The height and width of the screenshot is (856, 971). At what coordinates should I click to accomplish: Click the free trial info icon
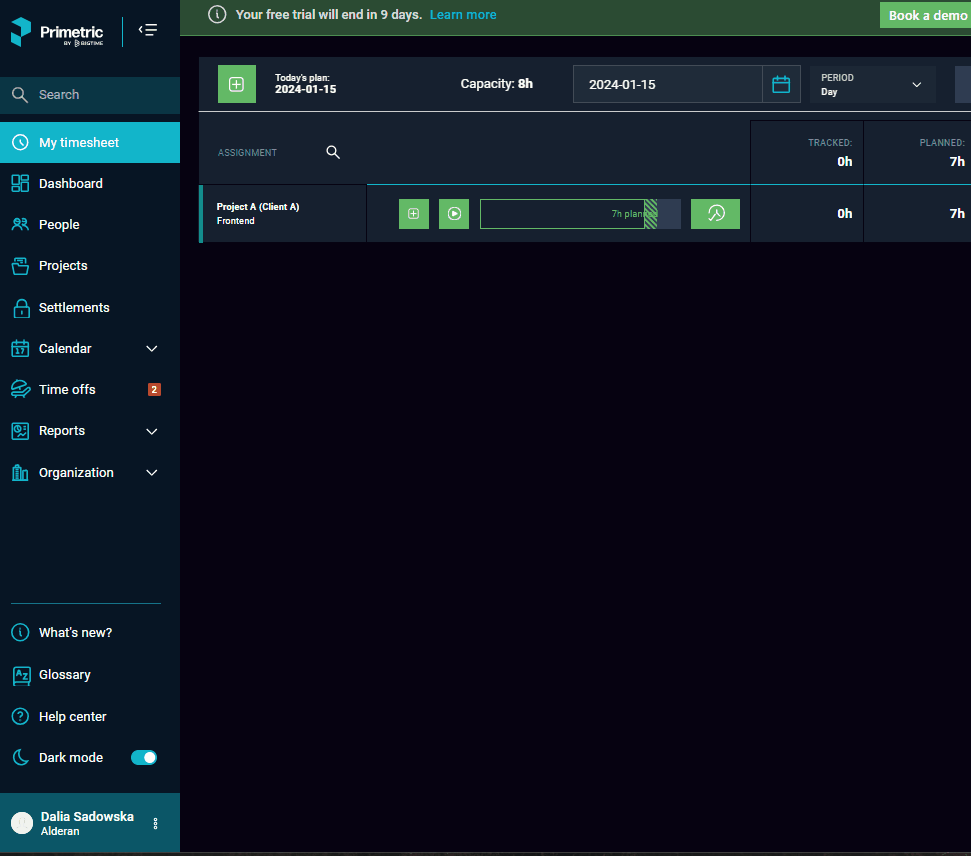pos(217,14)
